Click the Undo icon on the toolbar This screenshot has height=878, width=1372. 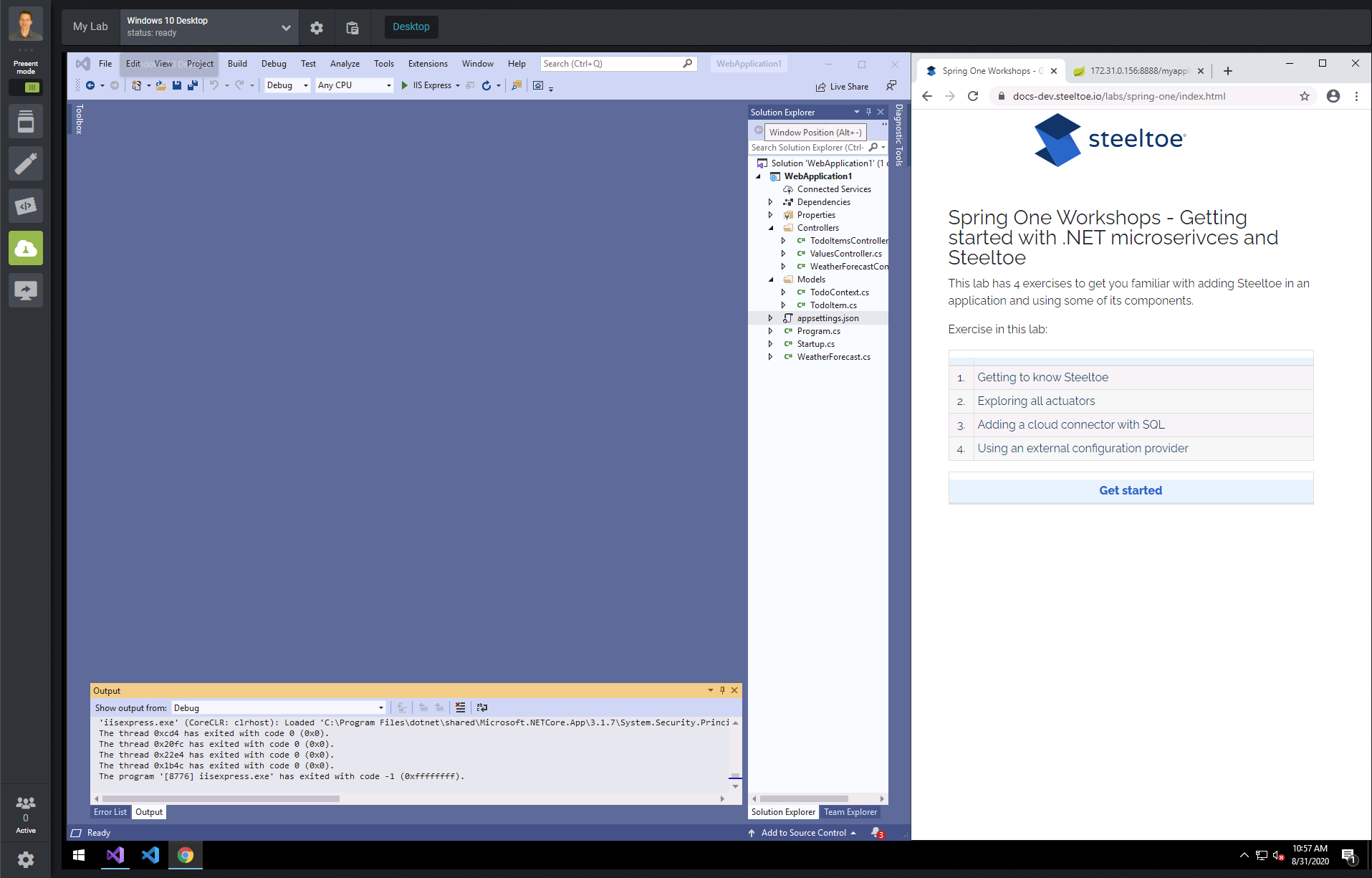[x=214, y=85]
